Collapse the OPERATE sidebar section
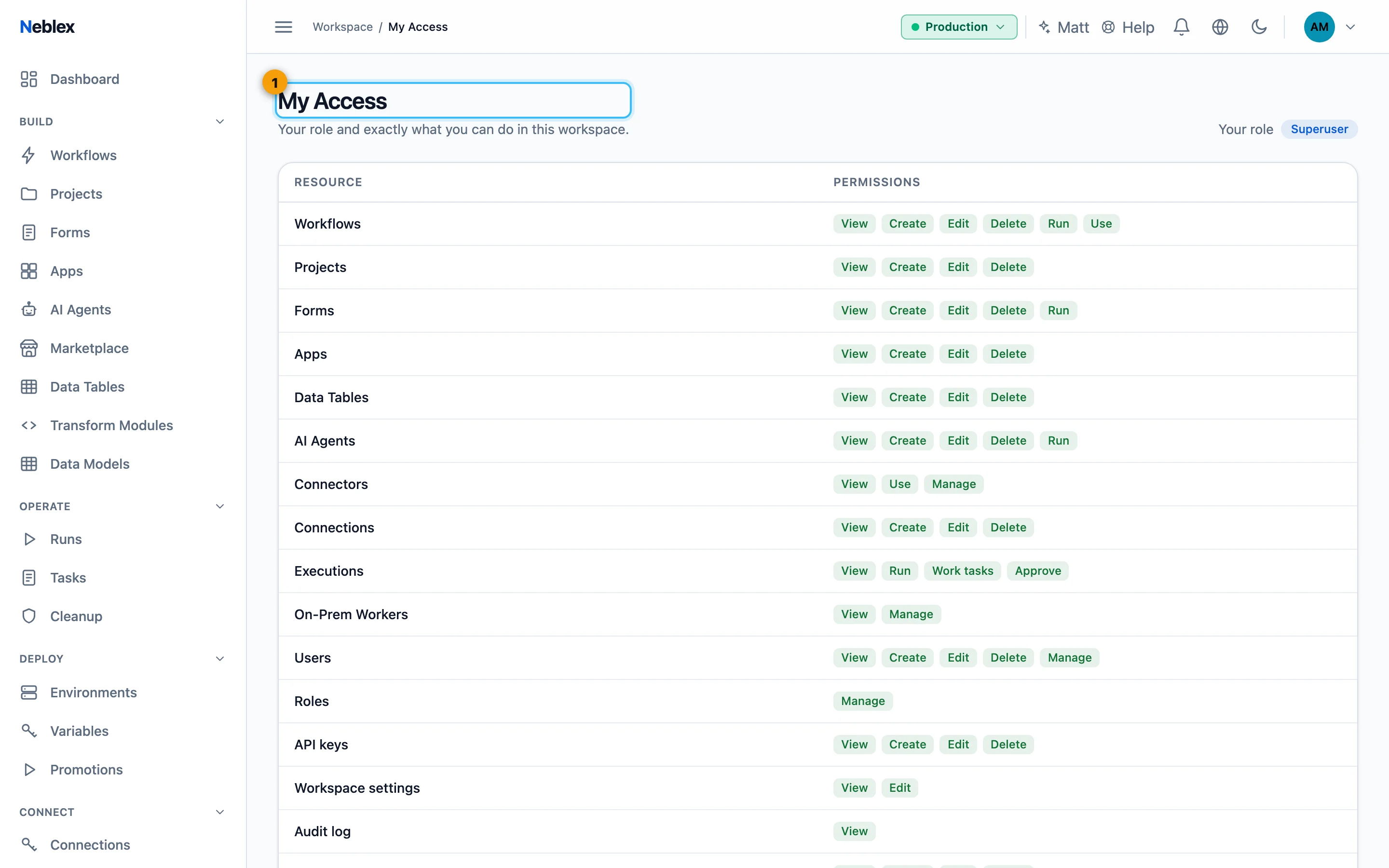The height and width of the screenshot is (868, 1389). [x=219, y=506]
